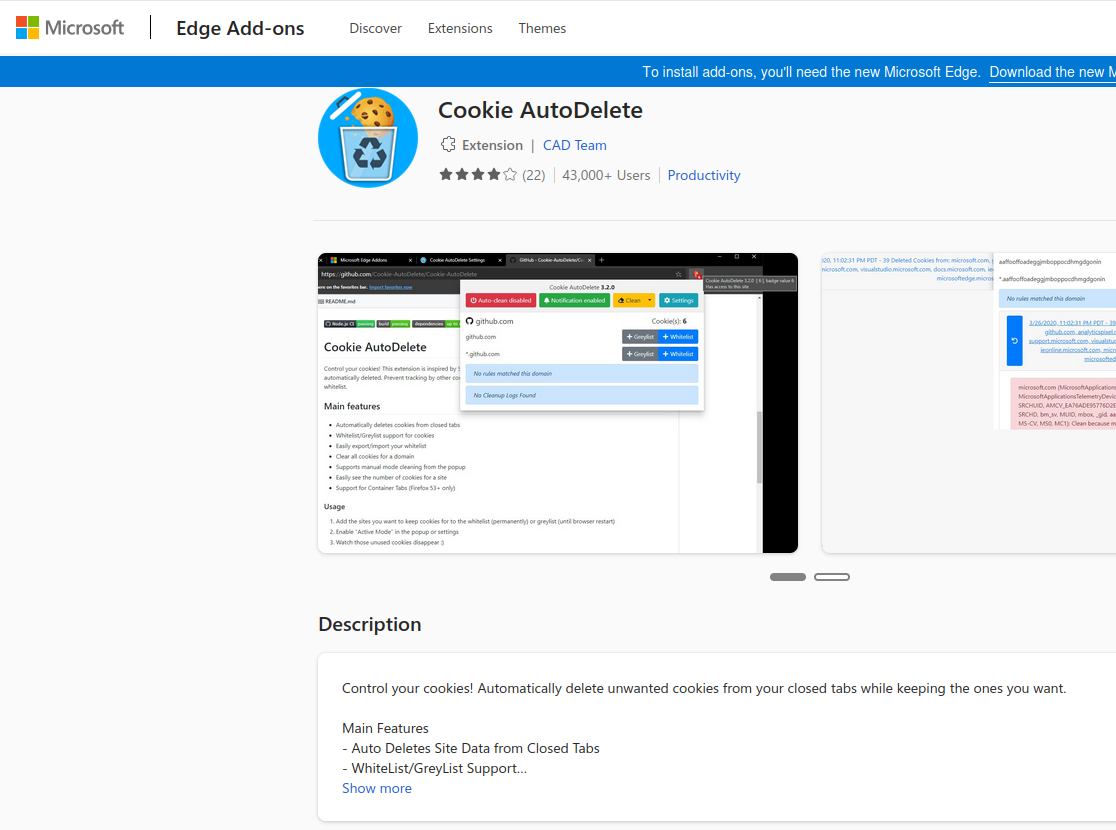Click the Description heading
This screenshot has width=1116, height=830.
coord(369,624)
